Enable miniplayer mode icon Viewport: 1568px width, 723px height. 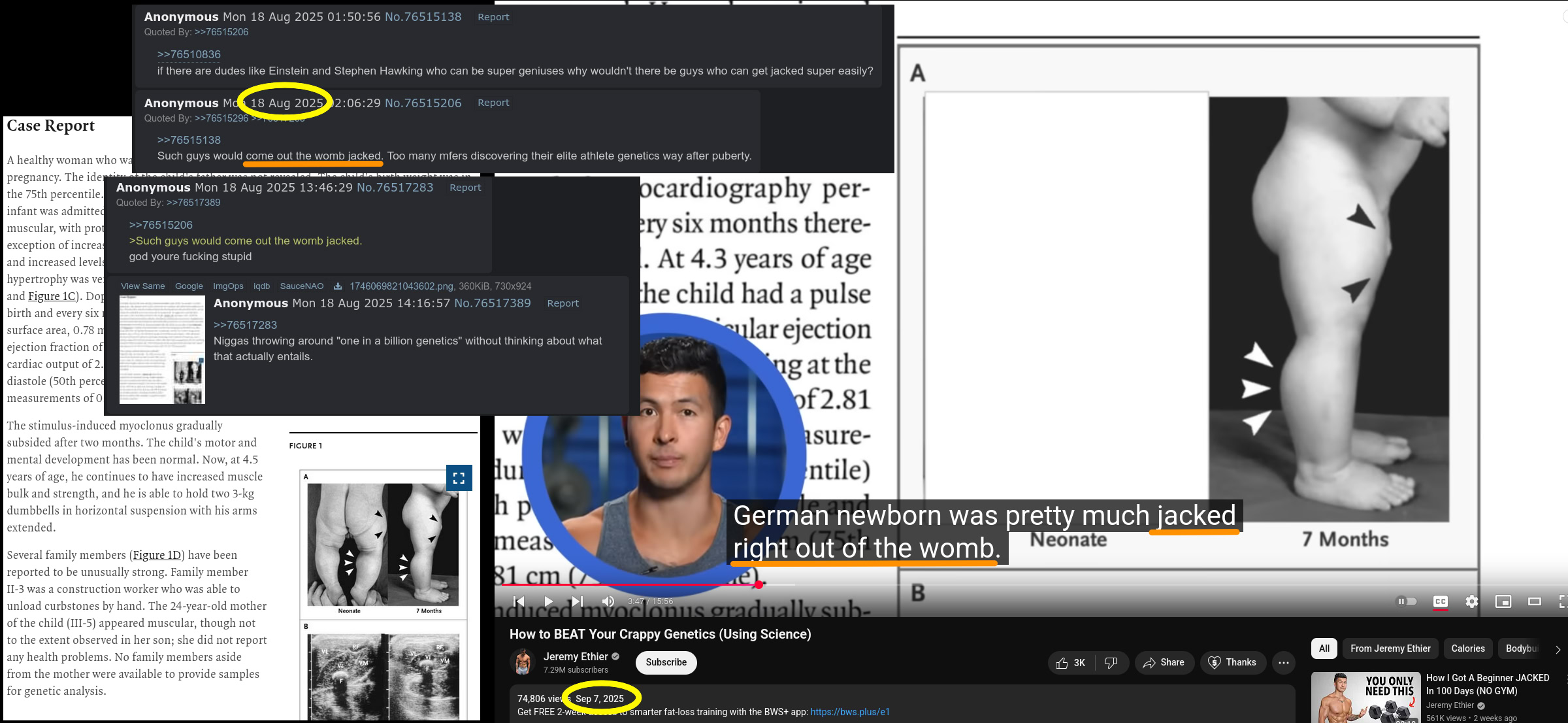click(x=1503, y=601)
